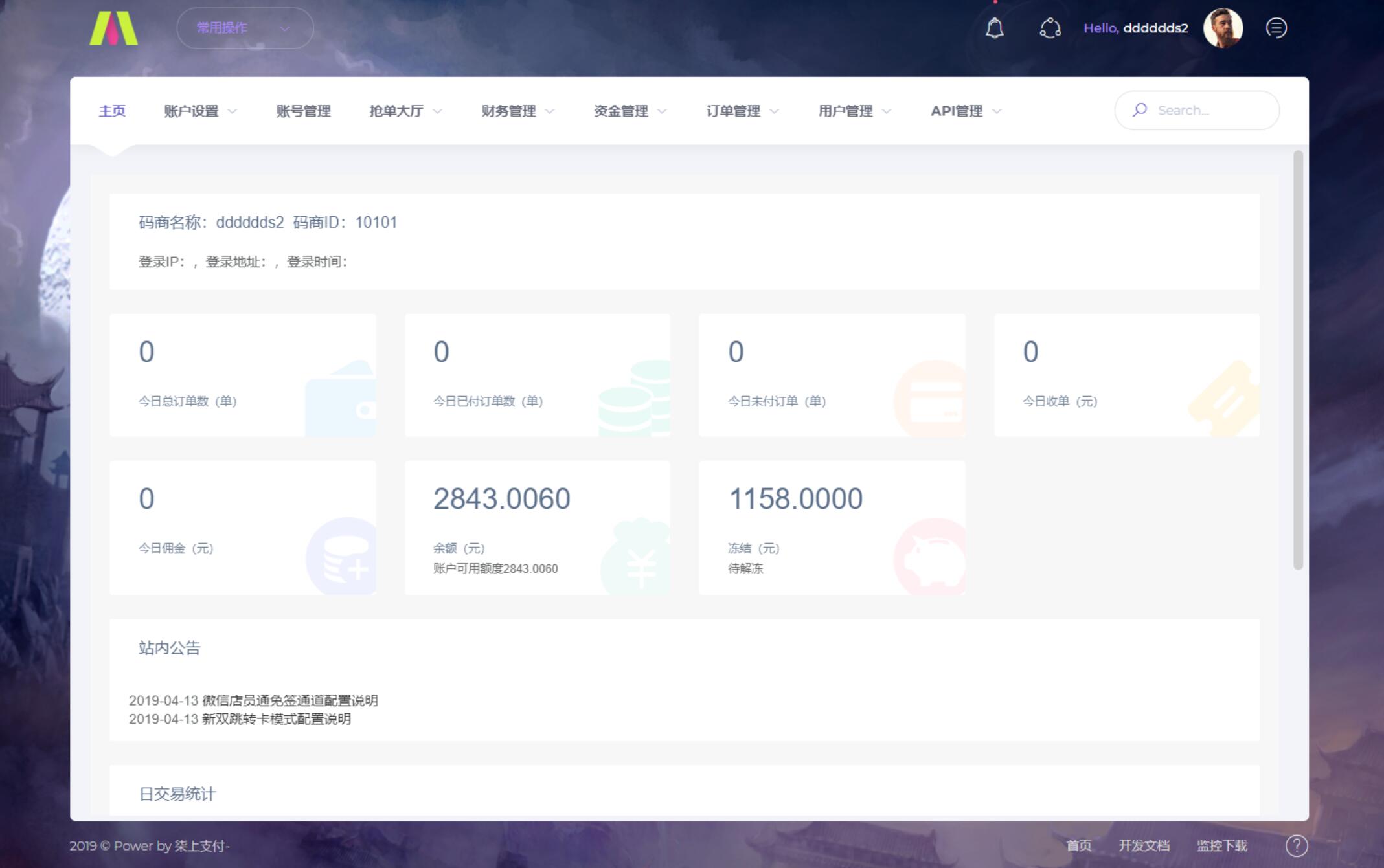Click the notification bell icon
The image size is (1384, 868).
pyautogui.click(x=995, y=28)
